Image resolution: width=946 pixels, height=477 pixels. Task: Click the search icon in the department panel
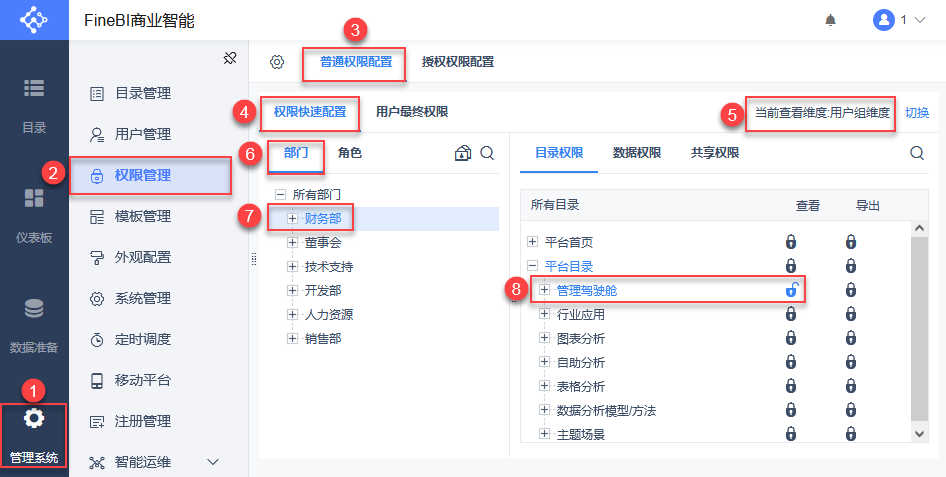487,153
